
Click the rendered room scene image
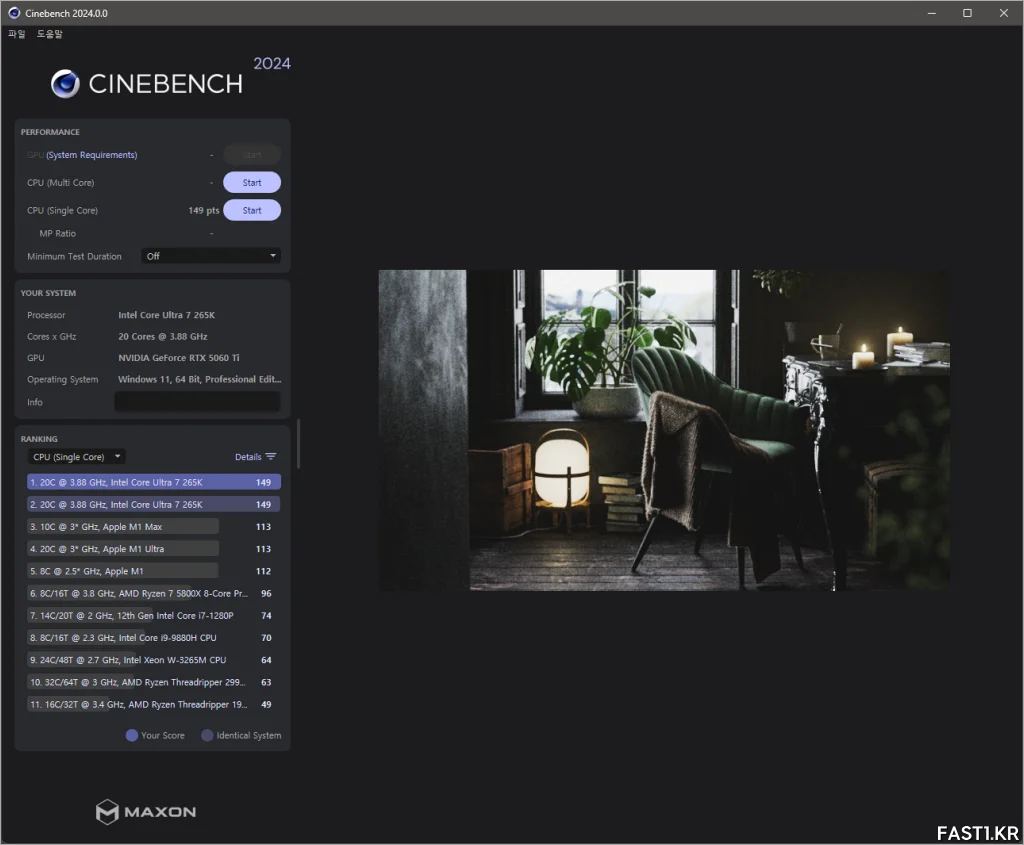664,430
